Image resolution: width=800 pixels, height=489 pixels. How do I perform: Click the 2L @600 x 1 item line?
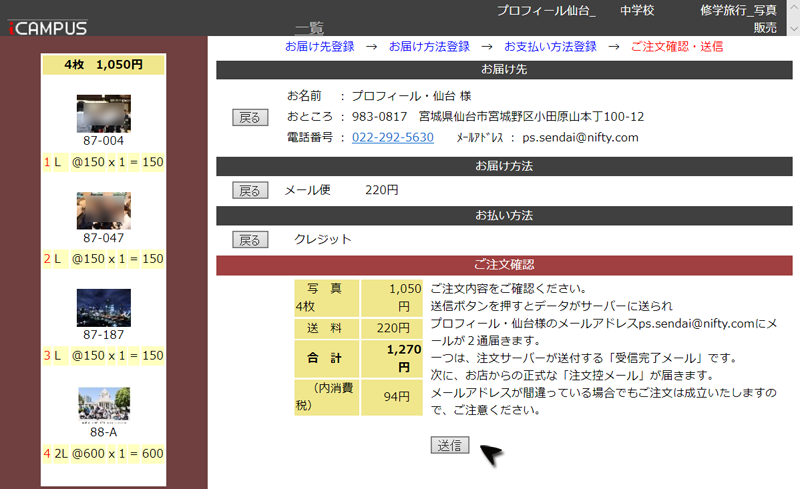(103, 454)
